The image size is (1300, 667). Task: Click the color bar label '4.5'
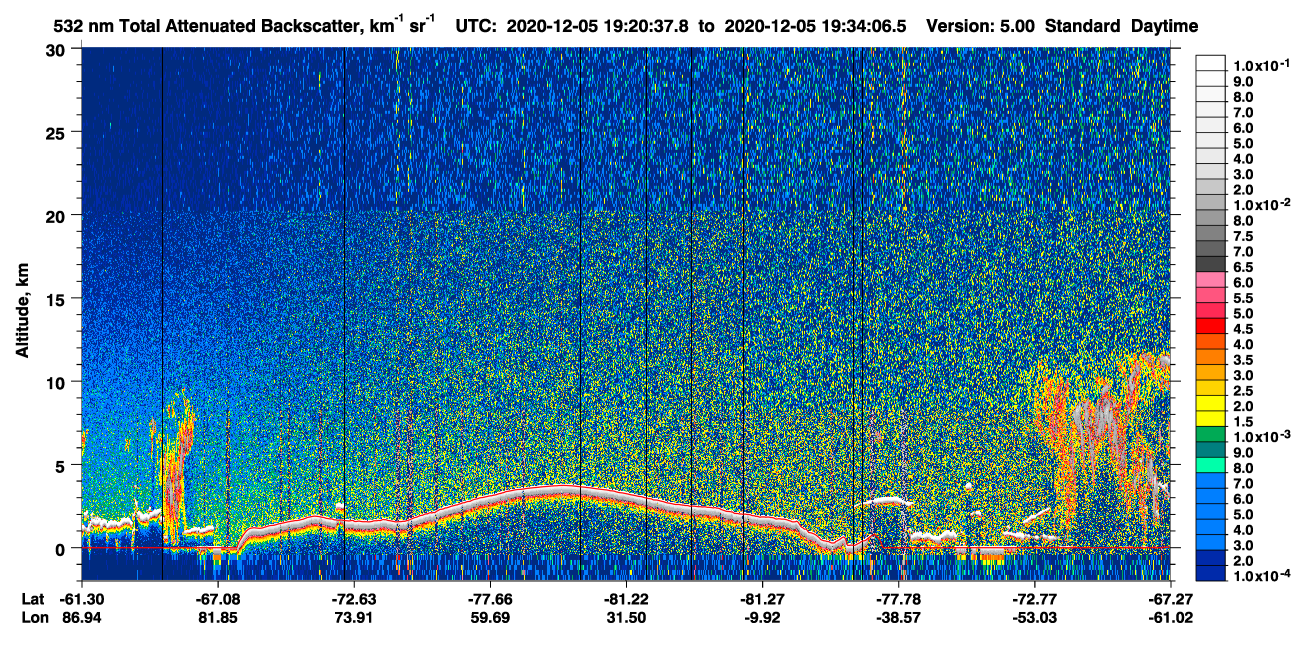click(x=1242, y=327)
